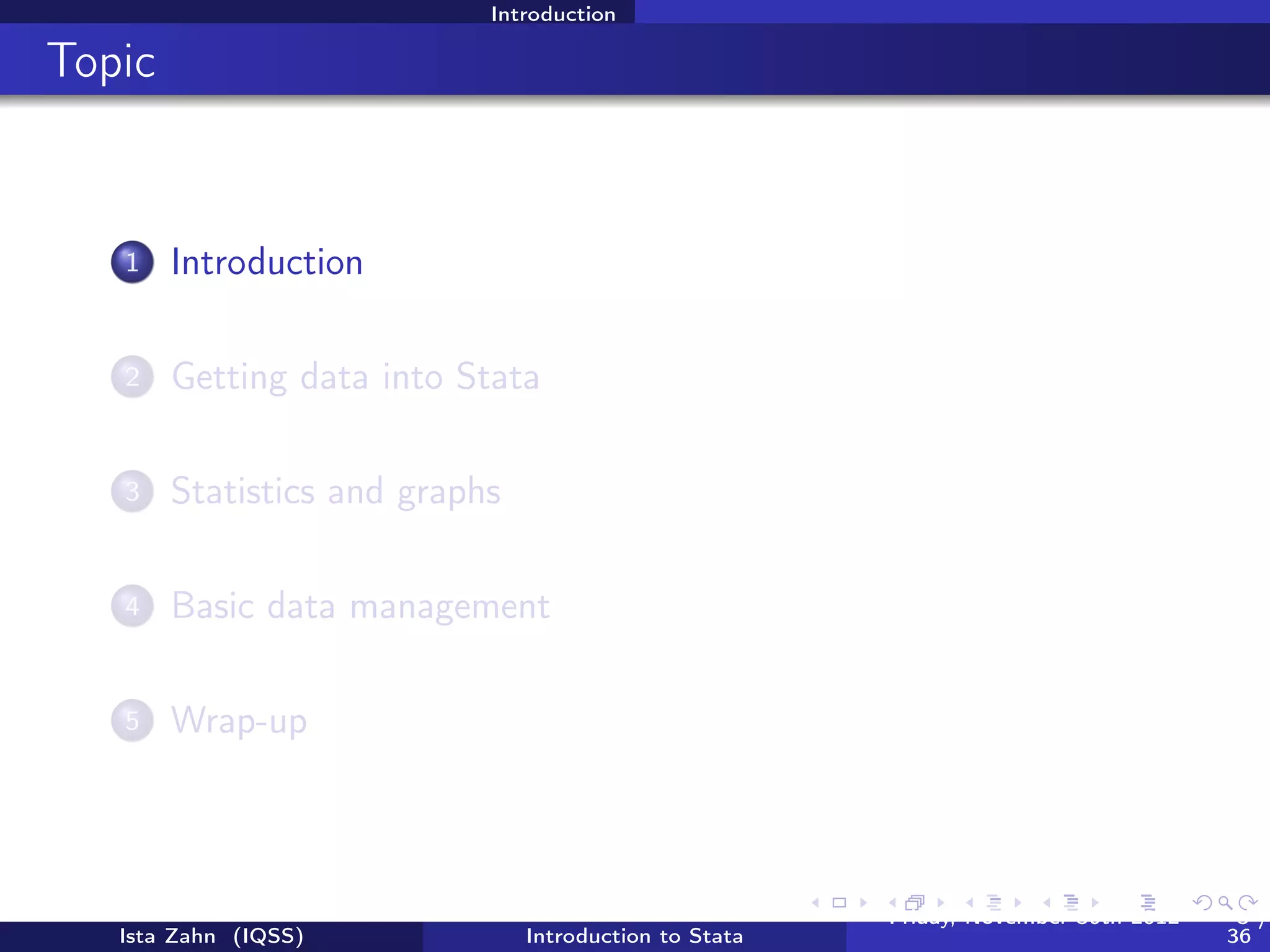1270x952 pixels.
Task: Go to previous slide using the left arrow beside the slide rectangle icon
Action: 815,902
